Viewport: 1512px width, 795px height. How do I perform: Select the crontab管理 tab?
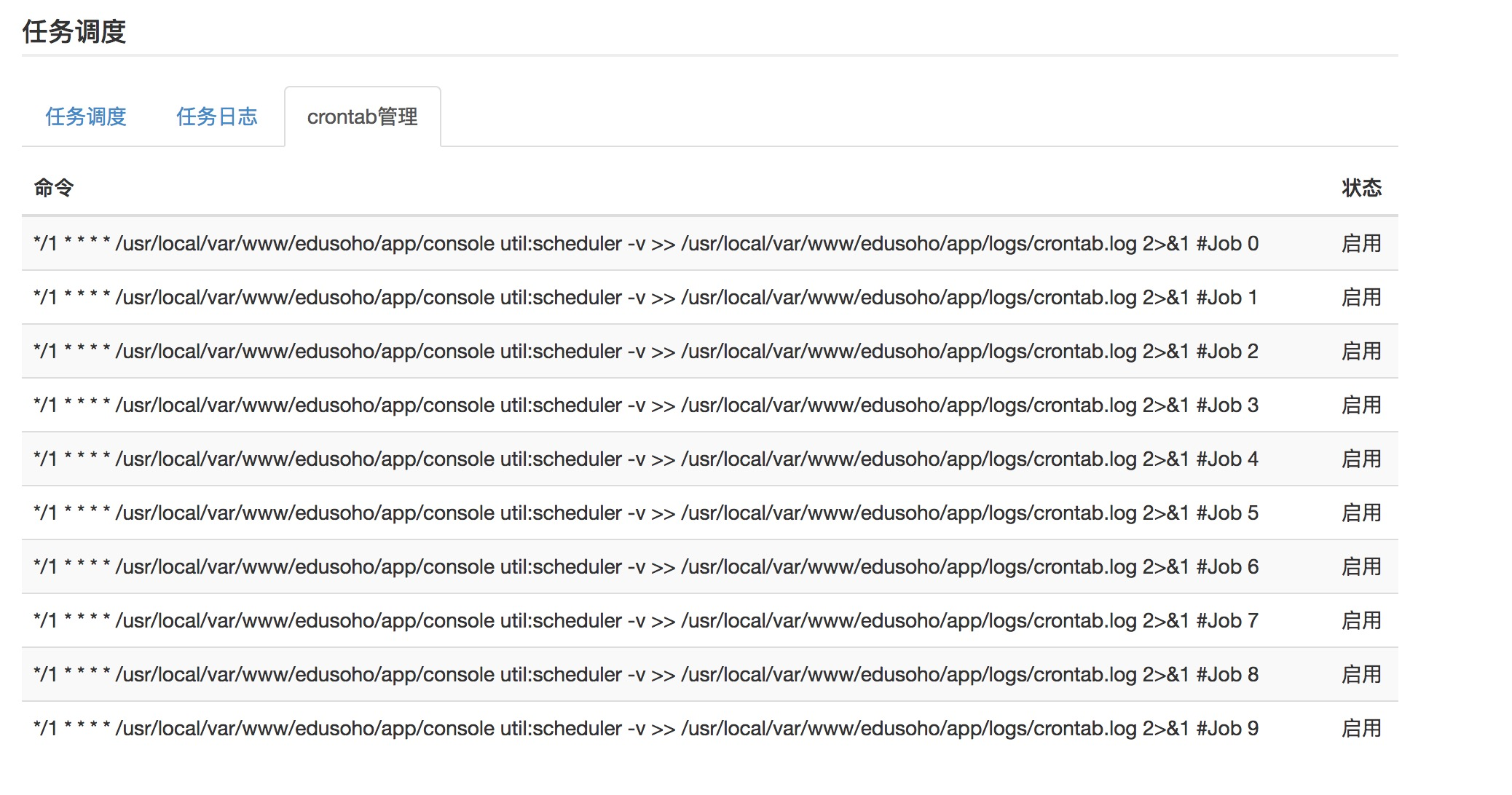tap(363, 116)
